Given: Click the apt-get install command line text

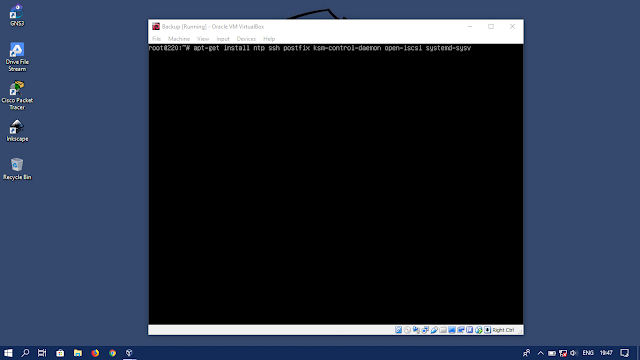Looking at the screenshot, I should 332,48.
